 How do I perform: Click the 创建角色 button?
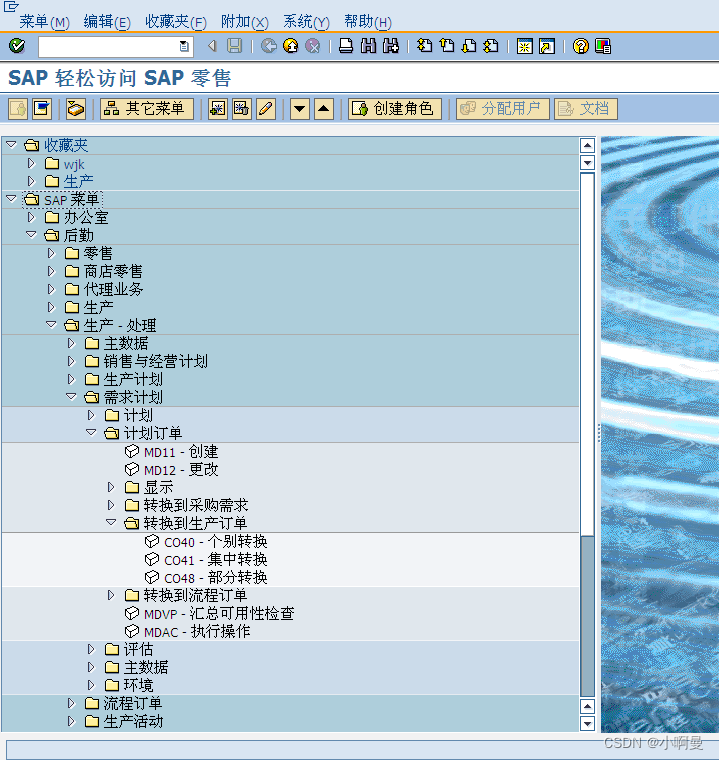coord(395,109)
